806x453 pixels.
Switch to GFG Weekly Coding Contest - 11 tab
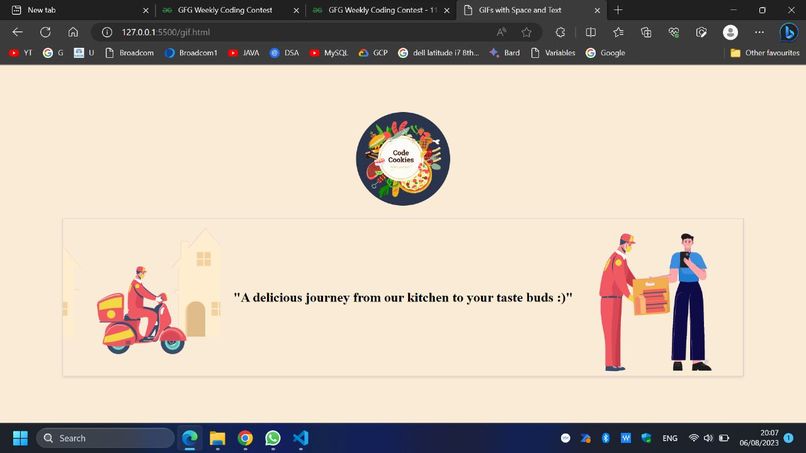pyautogui.click(x=379, y=10)
